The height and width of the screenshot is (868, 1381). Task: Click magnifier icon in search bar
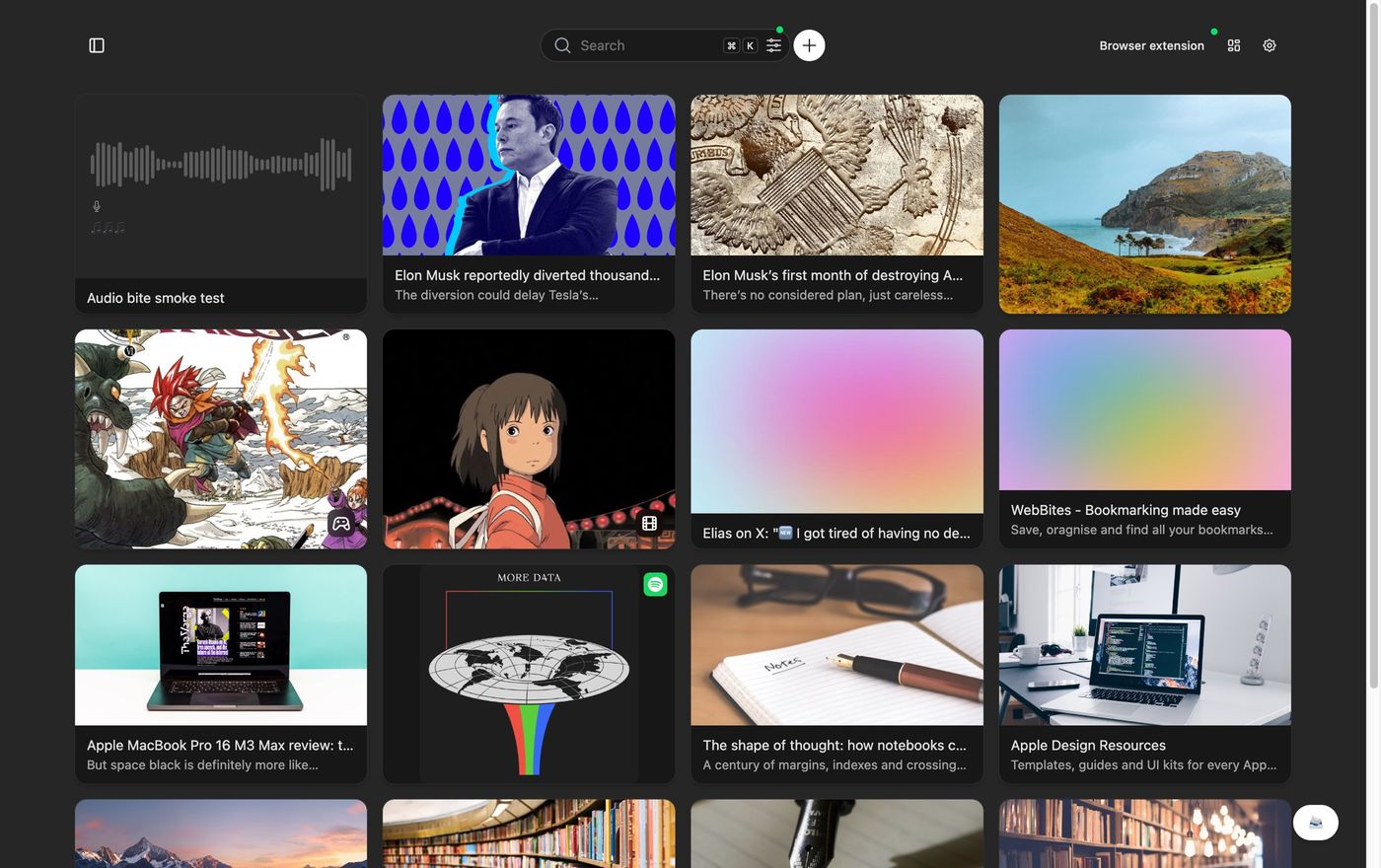(562, 45)
